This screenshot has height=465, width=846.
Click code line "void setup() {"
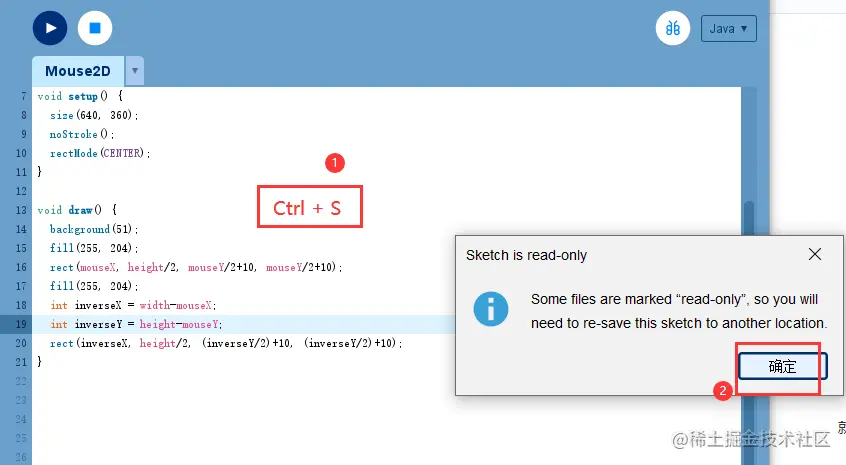pyautogui.click(x=80, y=96)
